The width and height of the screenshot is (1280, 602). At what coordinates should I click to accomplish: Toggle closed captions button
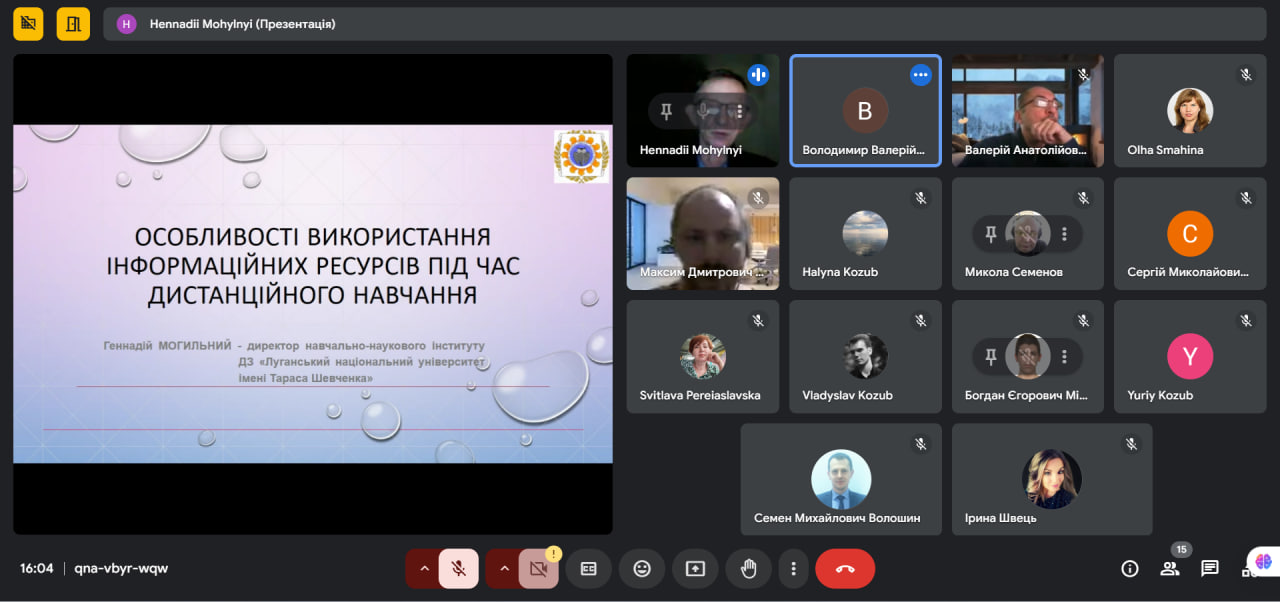tap(589, 568)
